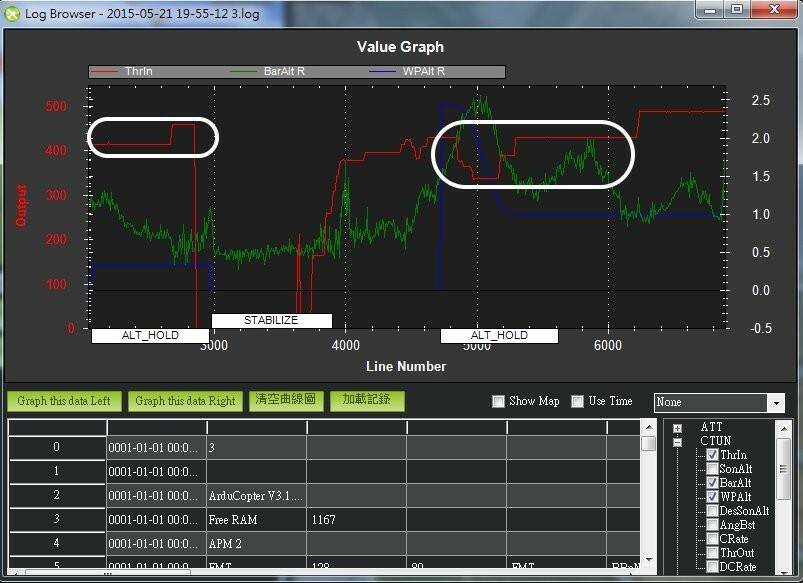Click the 6000 x-axis tick label

[x=608, y=345]
